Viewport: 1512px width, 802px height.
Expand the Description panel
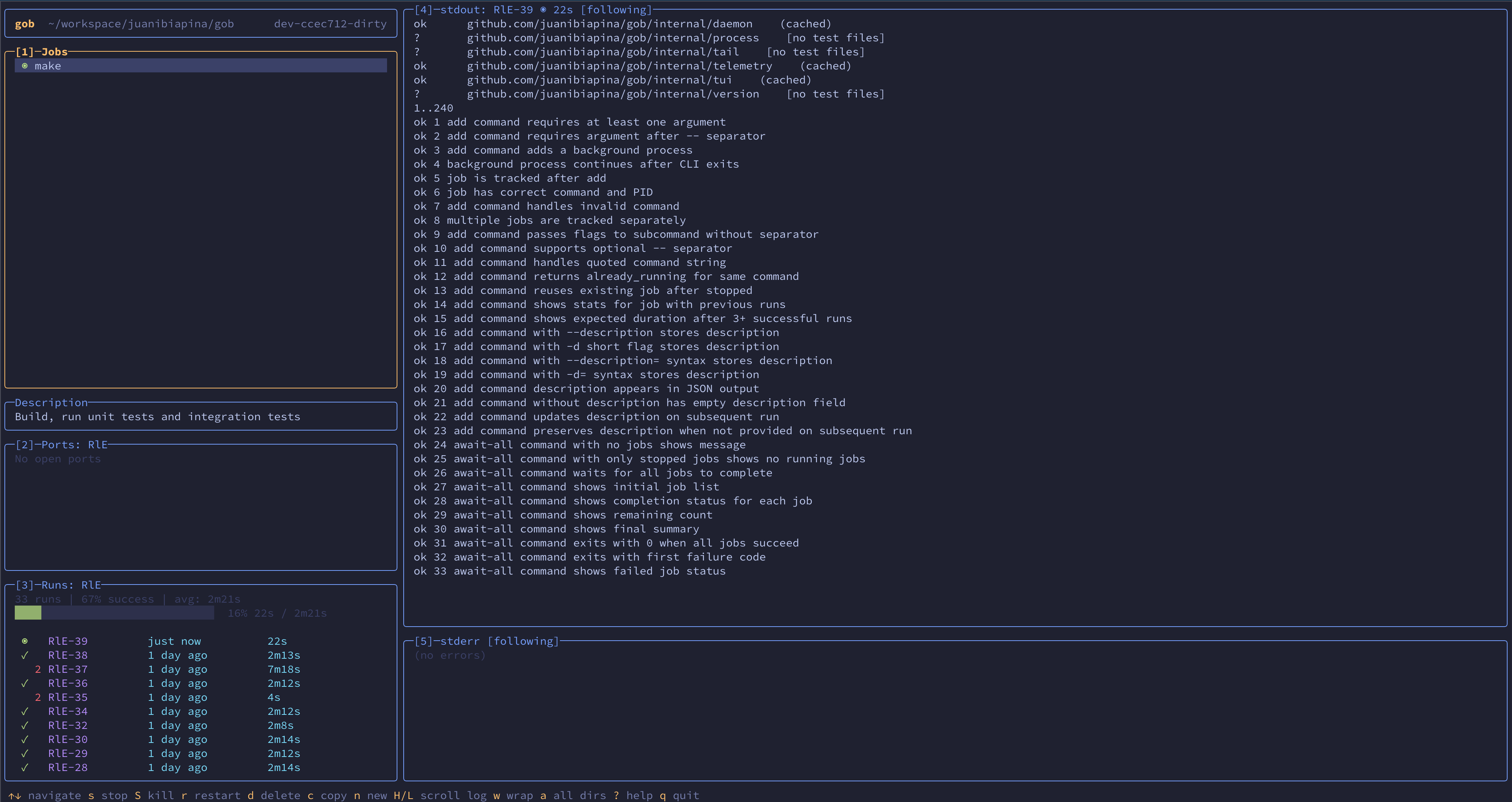(x=51, y=402)
